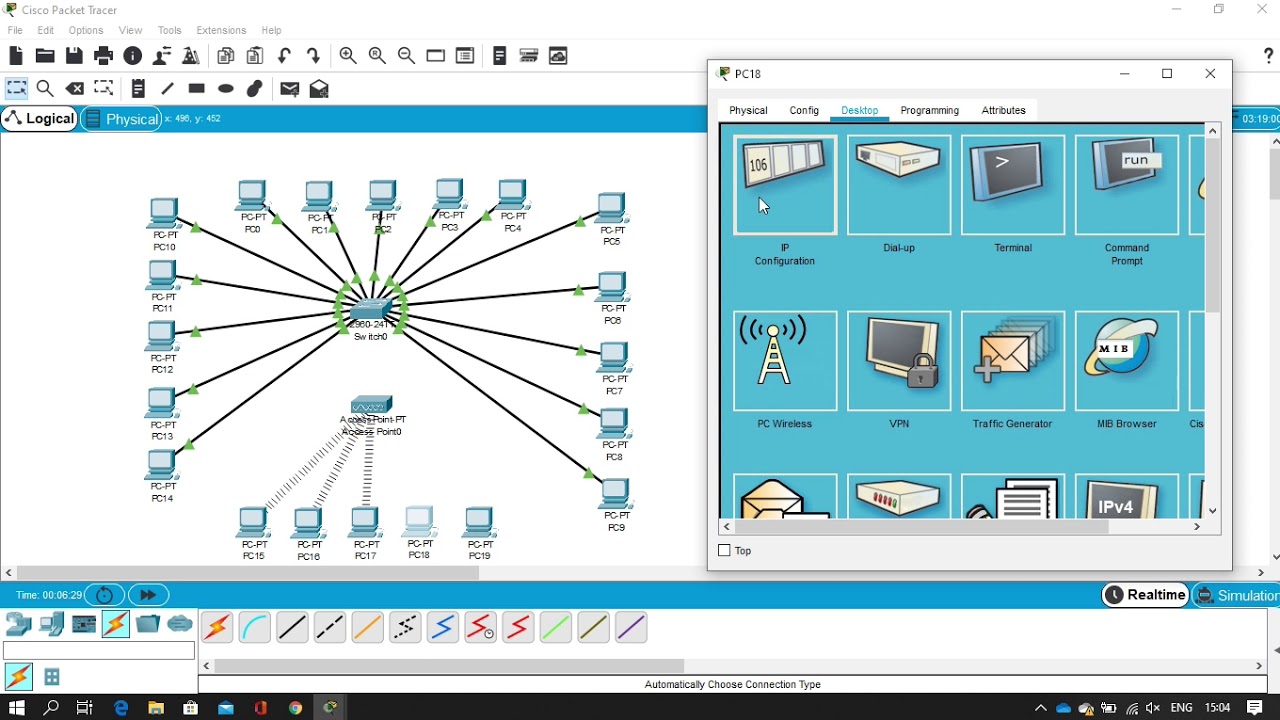Click the Fast Forward Time button
Viewport: 1280px width, 720px height.
[148, 595]
